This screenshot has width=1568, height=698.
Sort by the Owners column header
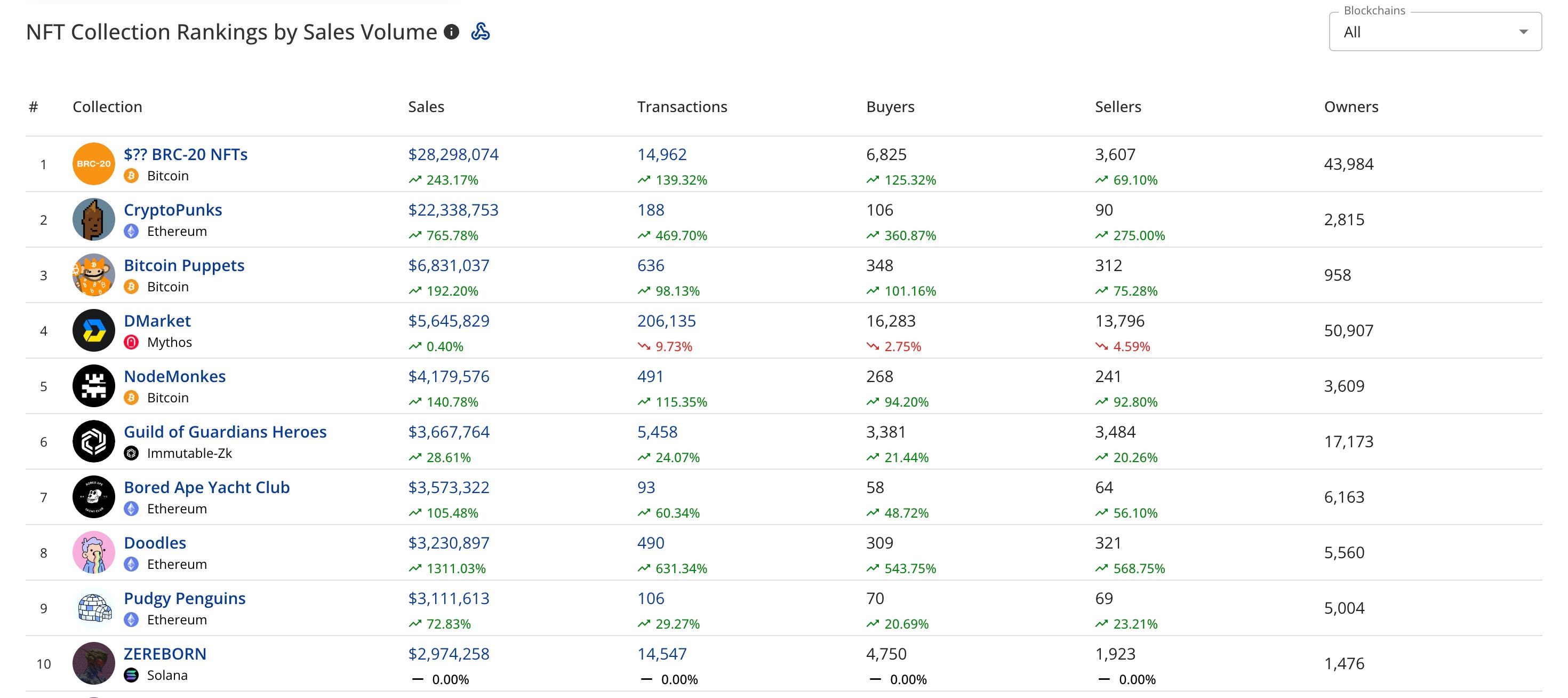(x=1351, y=107)
